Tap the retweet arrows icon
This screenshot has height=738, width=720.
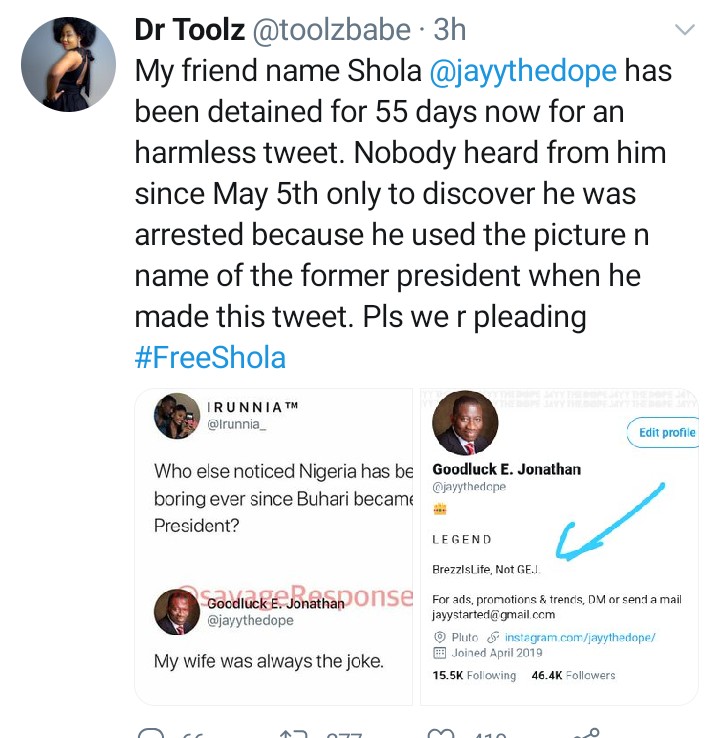tap(293, 733)
